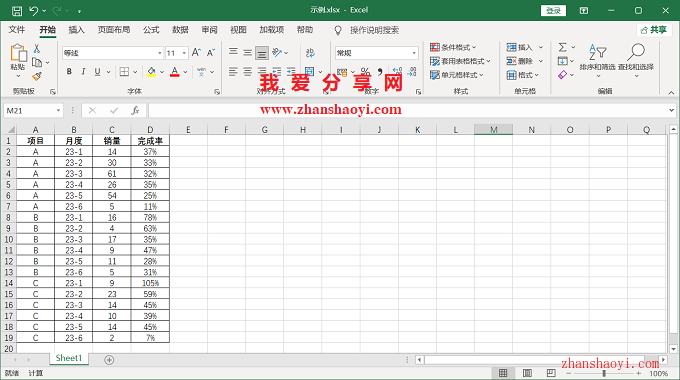This screenshot has height=380, width=680.
Task: Click the Paste clipboard icon
Action: [x=18, y=53]
